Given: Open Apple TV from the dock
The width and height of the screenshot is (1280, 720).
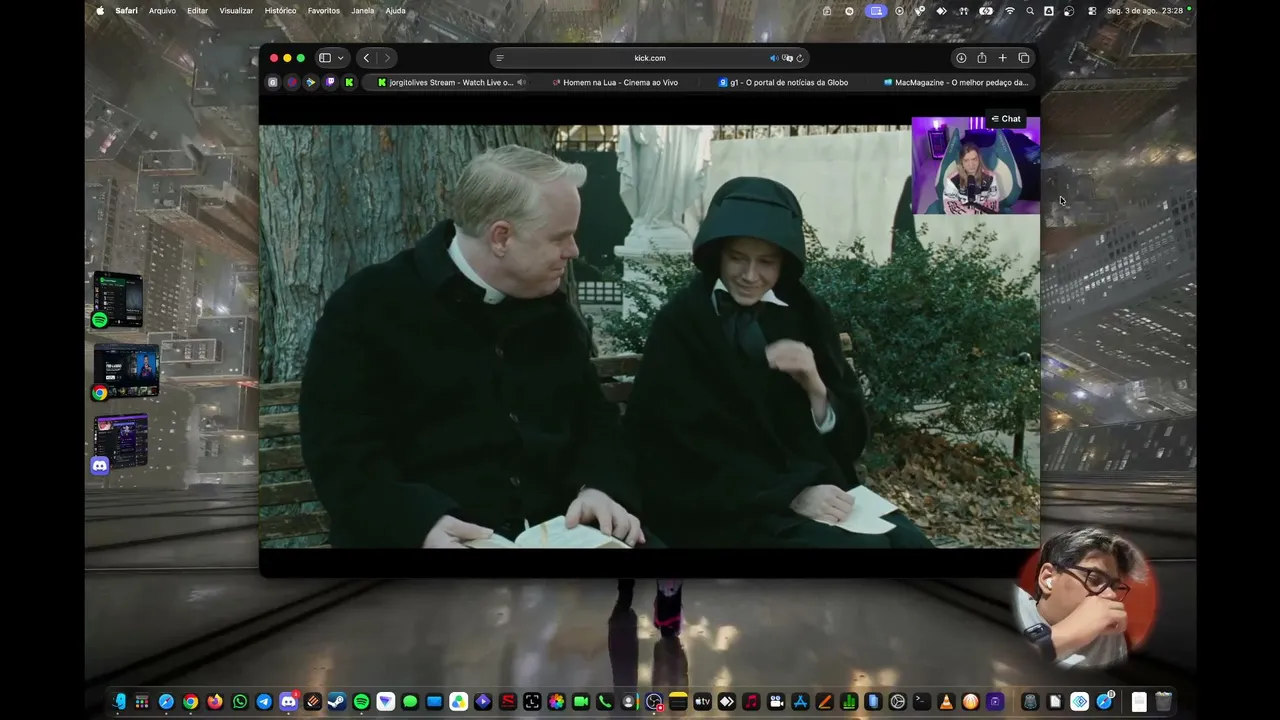Looking at the screenshot, I should pyautogui.click(x=702, y=702).
